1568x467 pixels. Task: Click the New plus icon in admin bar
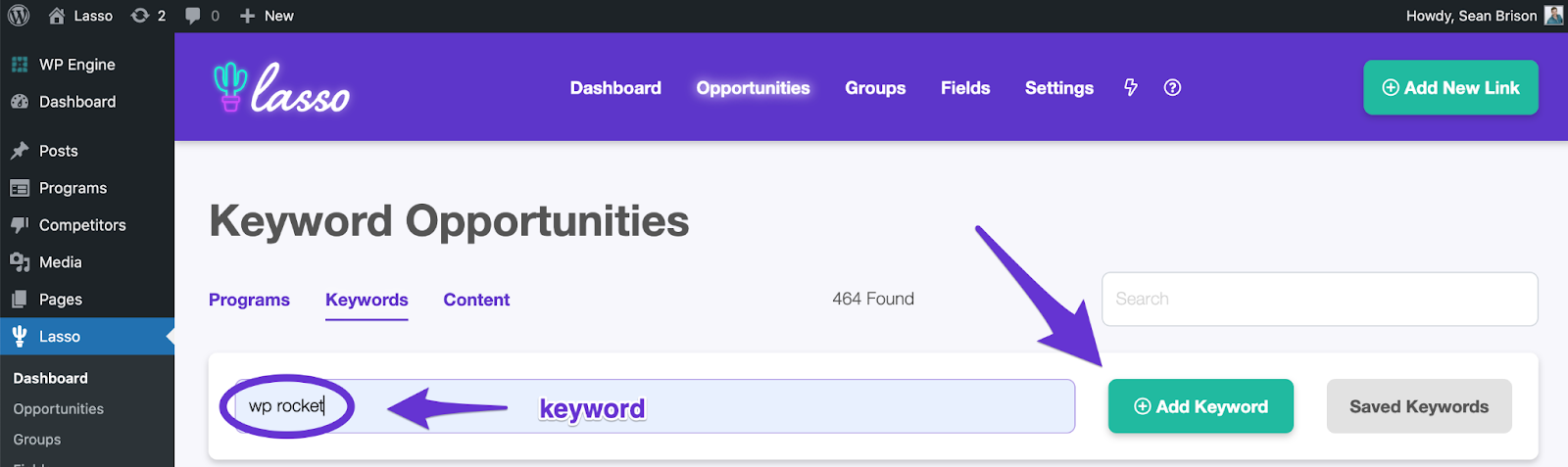[247, 16]
